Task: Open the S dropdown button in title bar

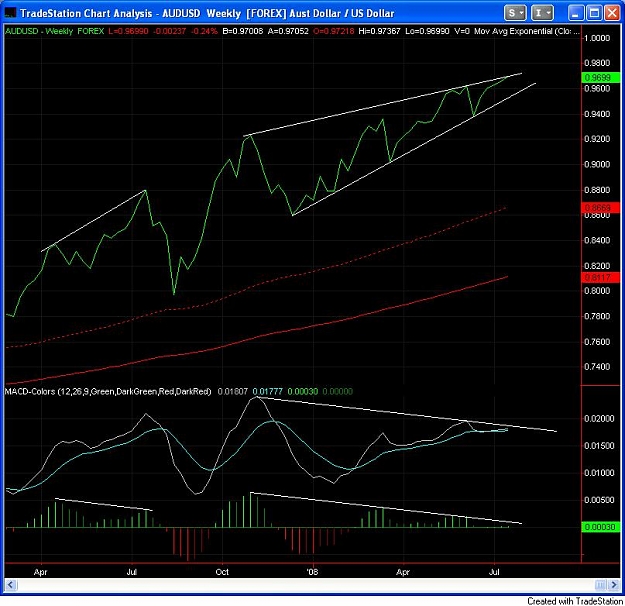Action: point(515,13)
